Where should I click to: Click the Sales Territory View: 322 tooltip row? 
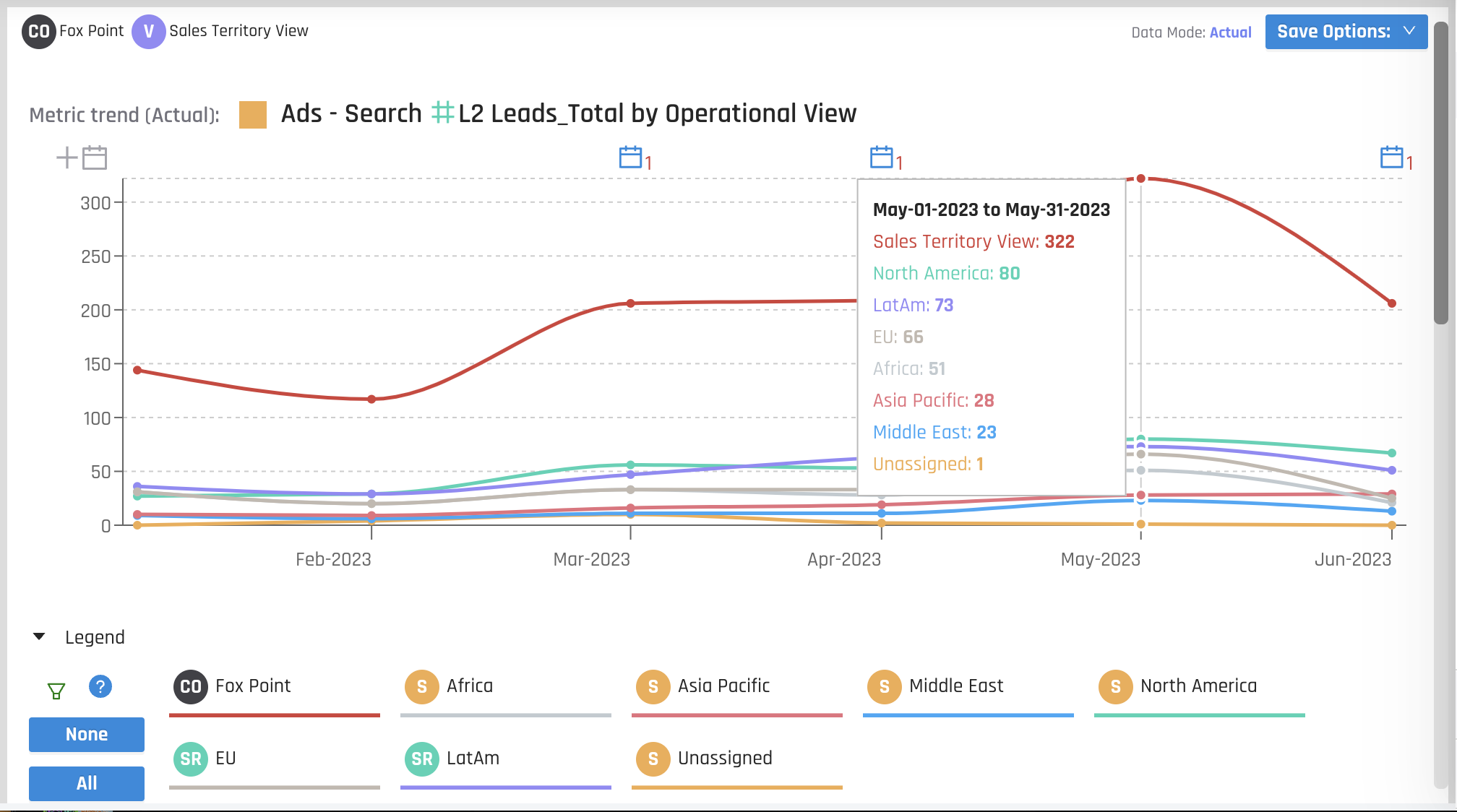coord(974,241)
